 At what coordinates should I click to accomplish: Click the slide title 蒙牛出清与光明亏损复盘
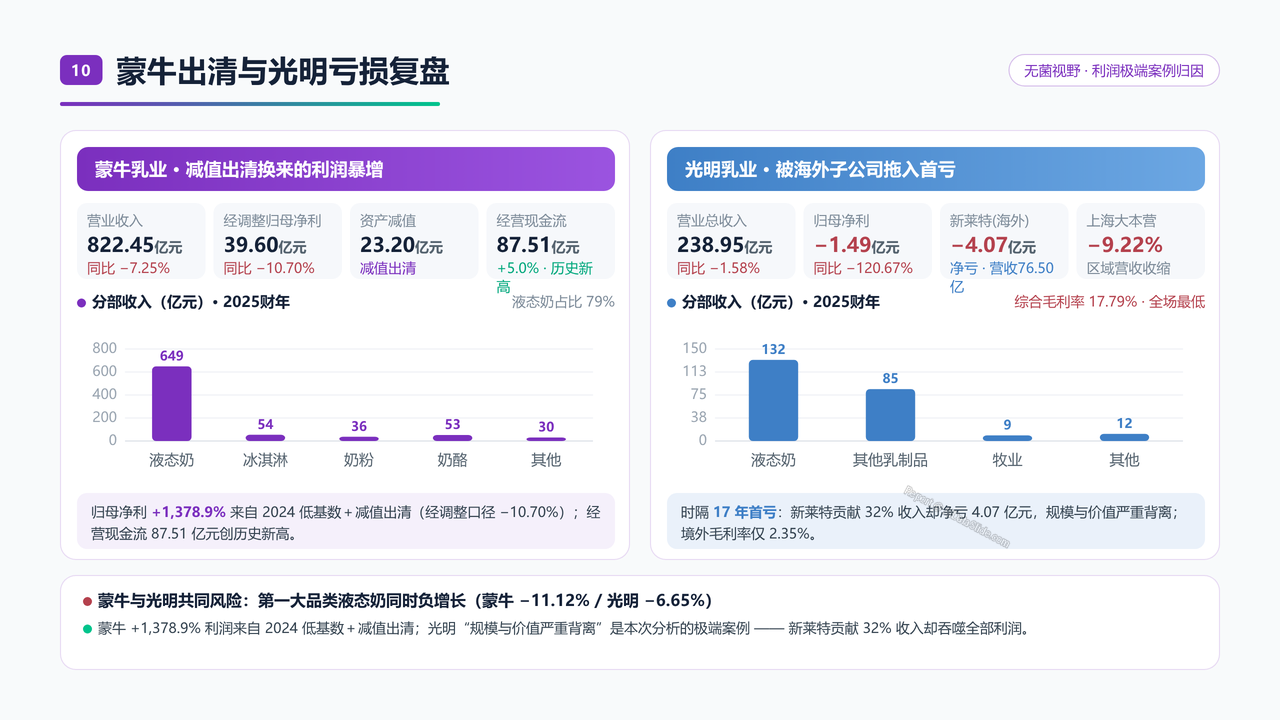[283, 71]
